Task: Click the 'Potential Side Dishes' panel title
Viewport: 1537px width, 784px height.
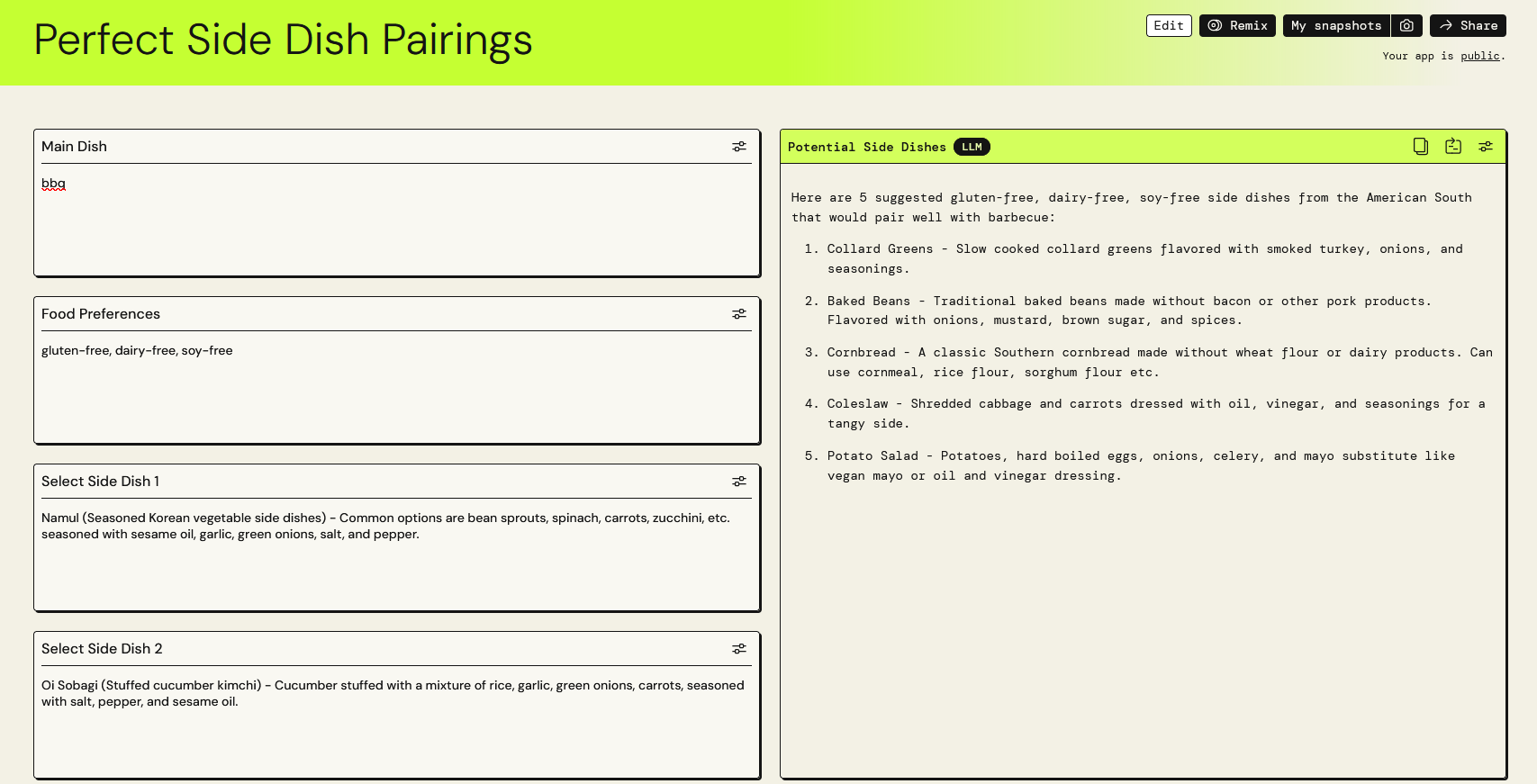Action: (867, 147)
